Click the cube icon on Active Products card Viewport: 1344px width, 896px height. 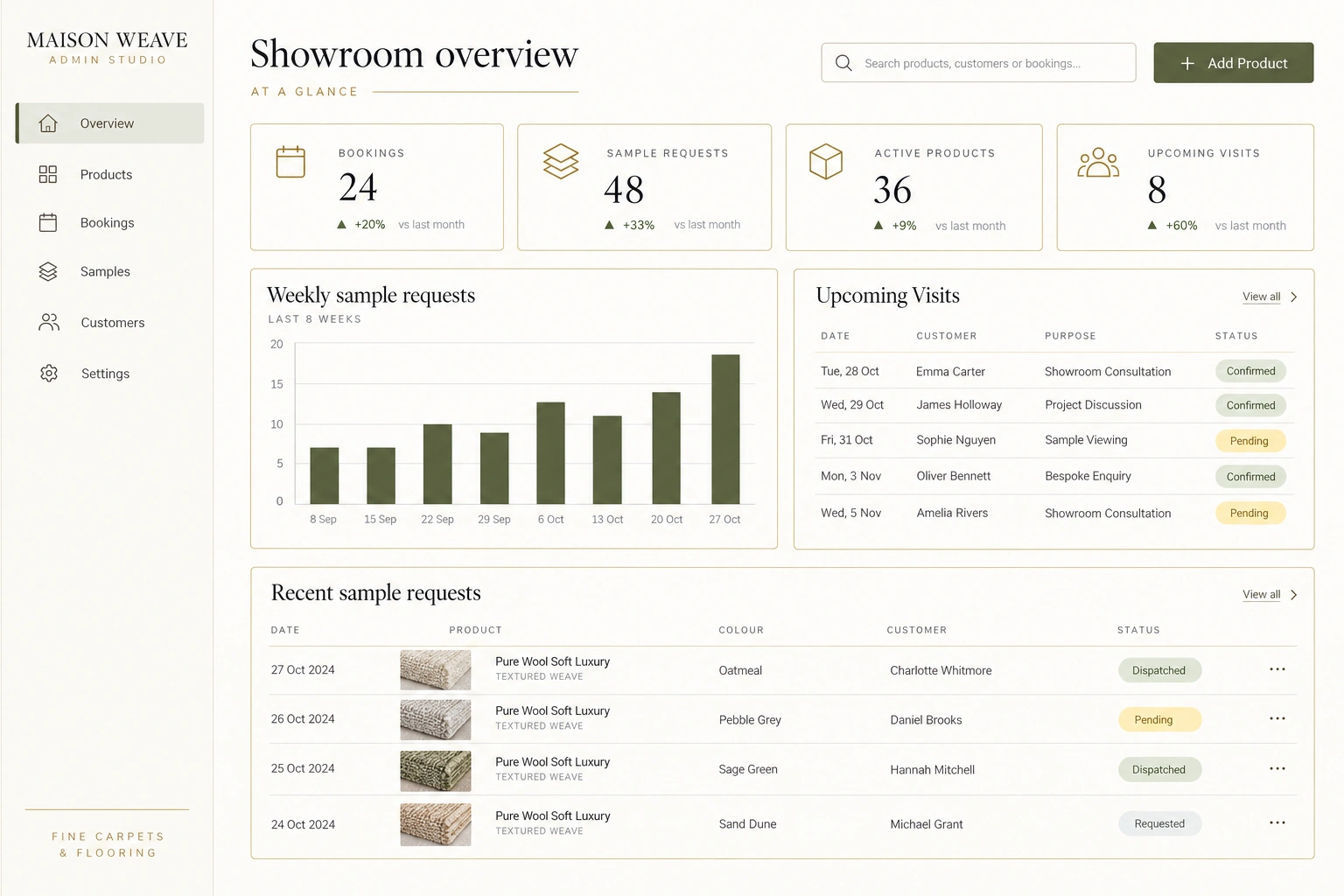click(x=826, y=161)
